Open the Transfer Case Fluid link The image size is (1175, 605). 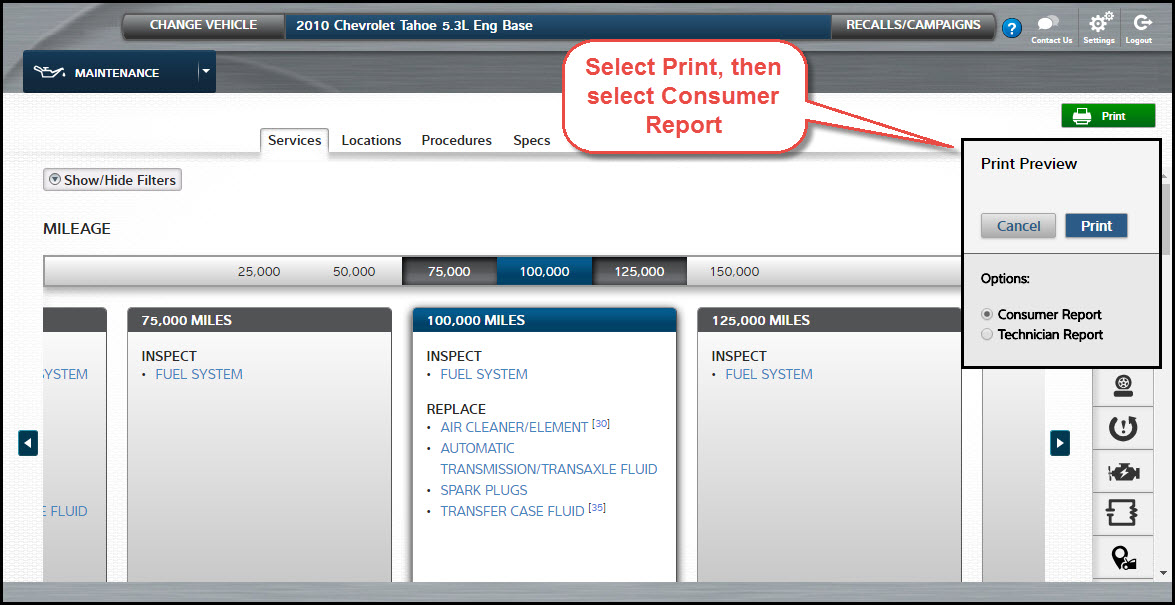[512, 511]
